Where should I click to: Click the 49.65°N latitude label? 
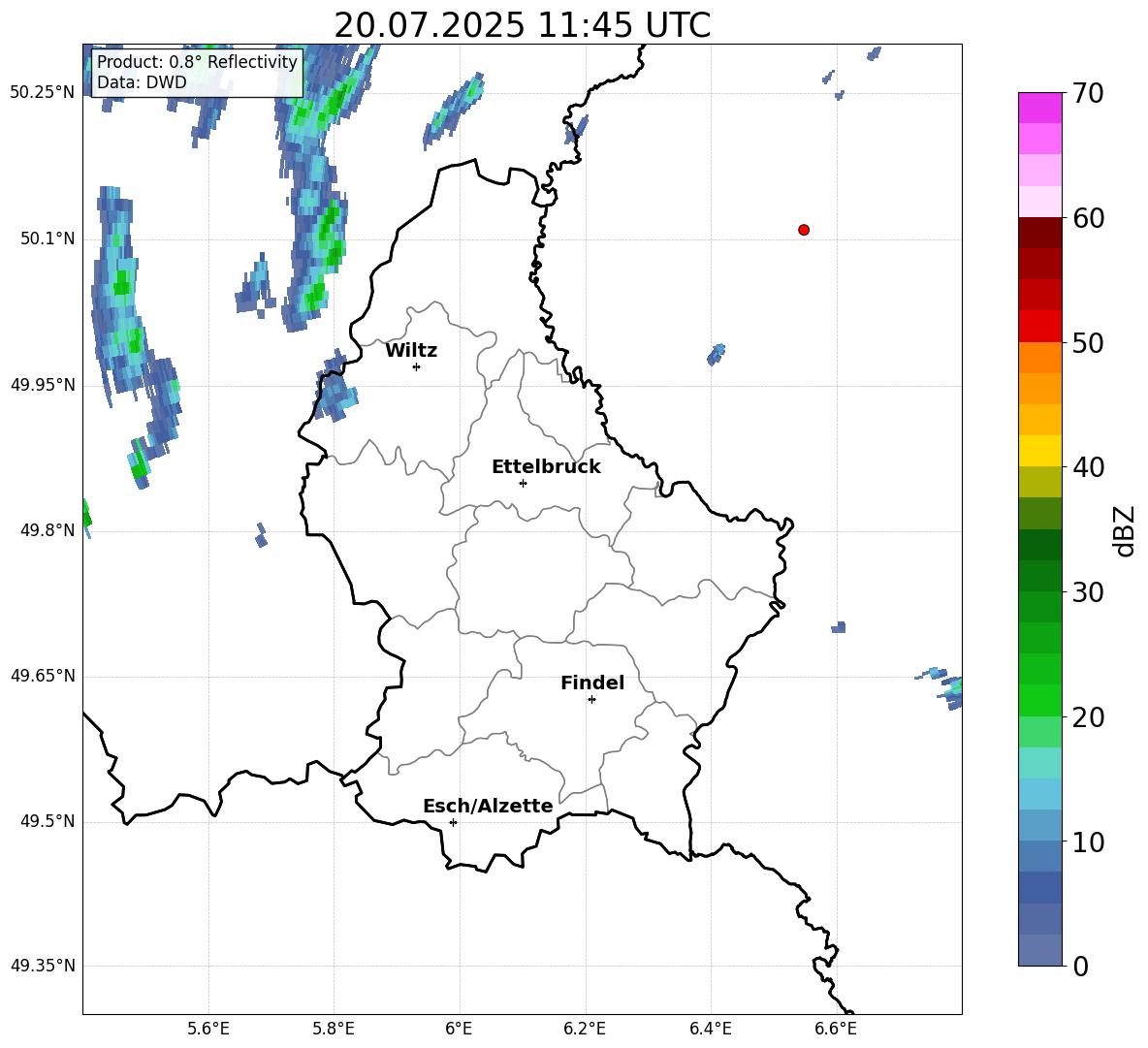pos(43,676)
